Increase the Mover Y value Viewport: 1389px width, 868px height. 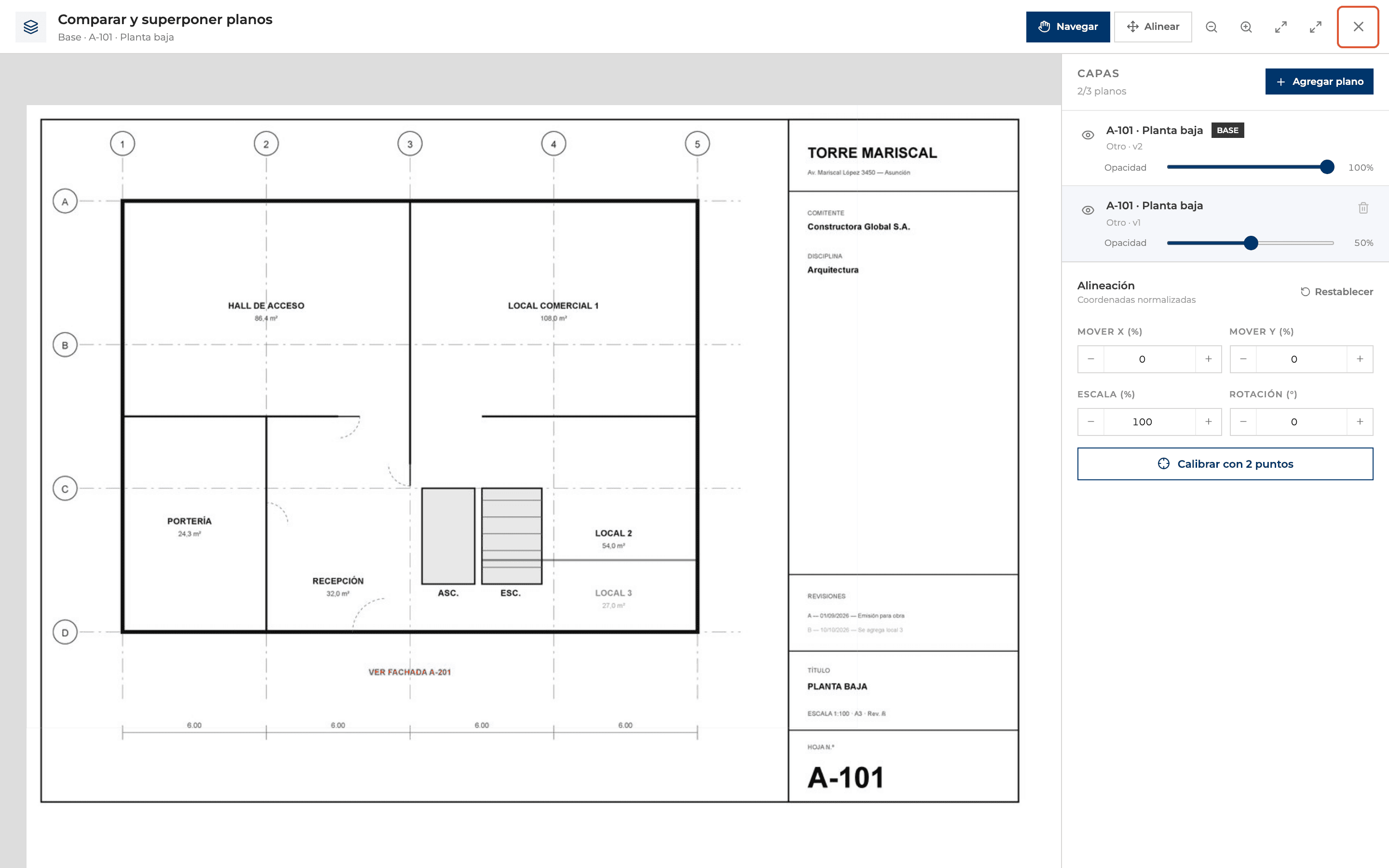coord(1360,359)
